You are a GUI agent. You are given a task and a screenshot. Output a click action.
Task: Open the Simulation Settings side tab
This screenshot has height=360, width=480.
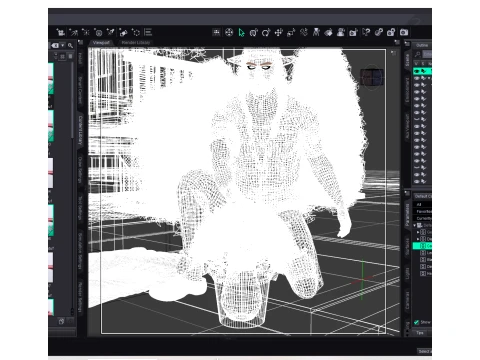80,251
